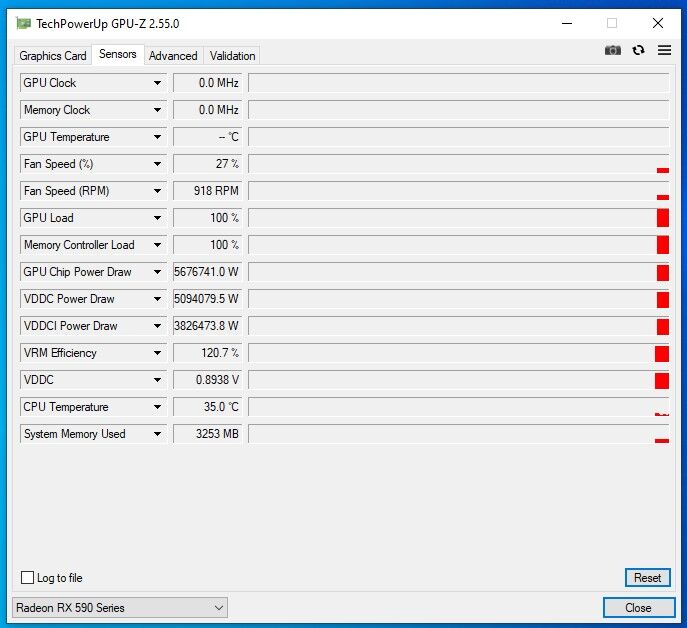Open the hamburger menu icon
Viewport: 687px width, 628px height.
pyautogui.click(x=664, y=50)
